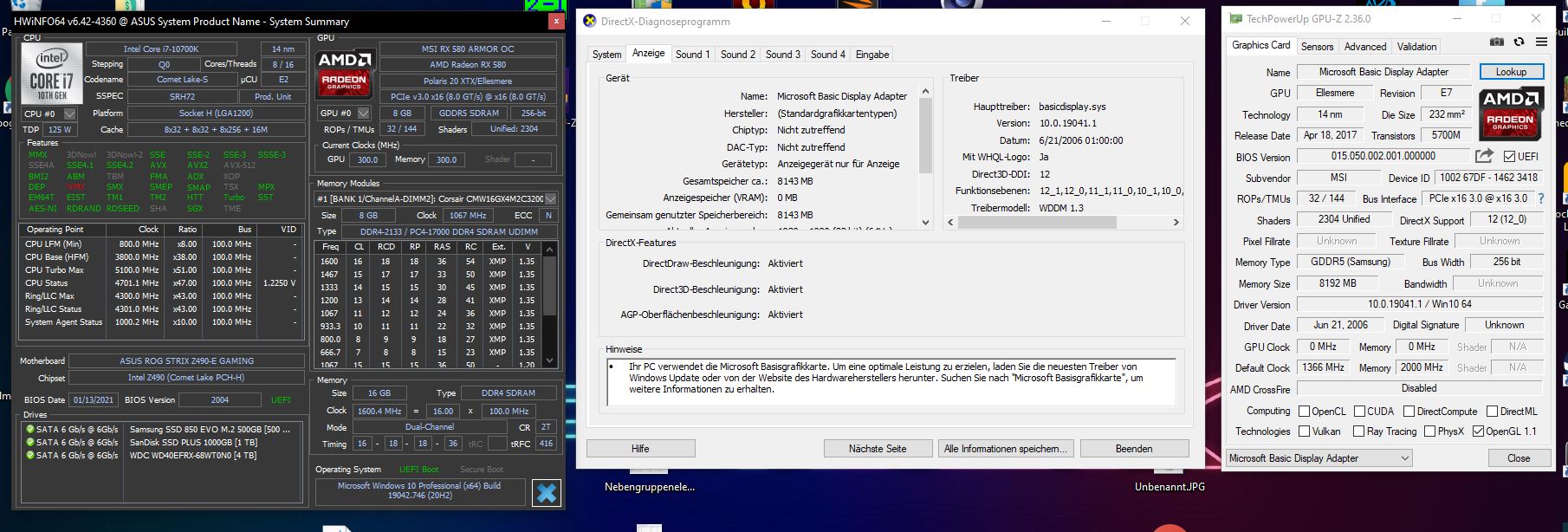
Task: Click the blue X icon in HWiNFO summary
Action: 547,493
